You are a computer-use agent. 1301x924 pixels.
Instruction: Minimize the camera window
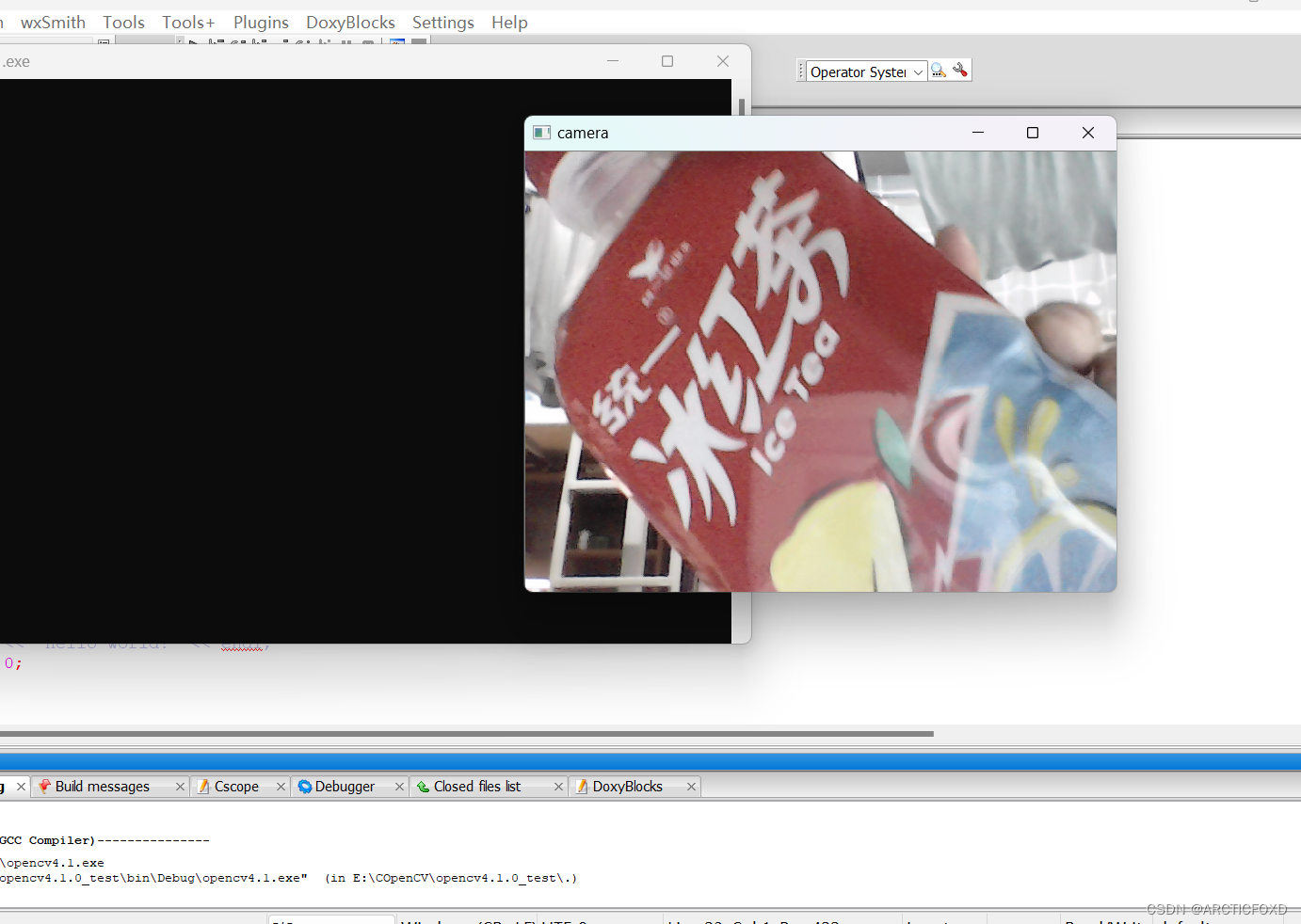(978, 133)
